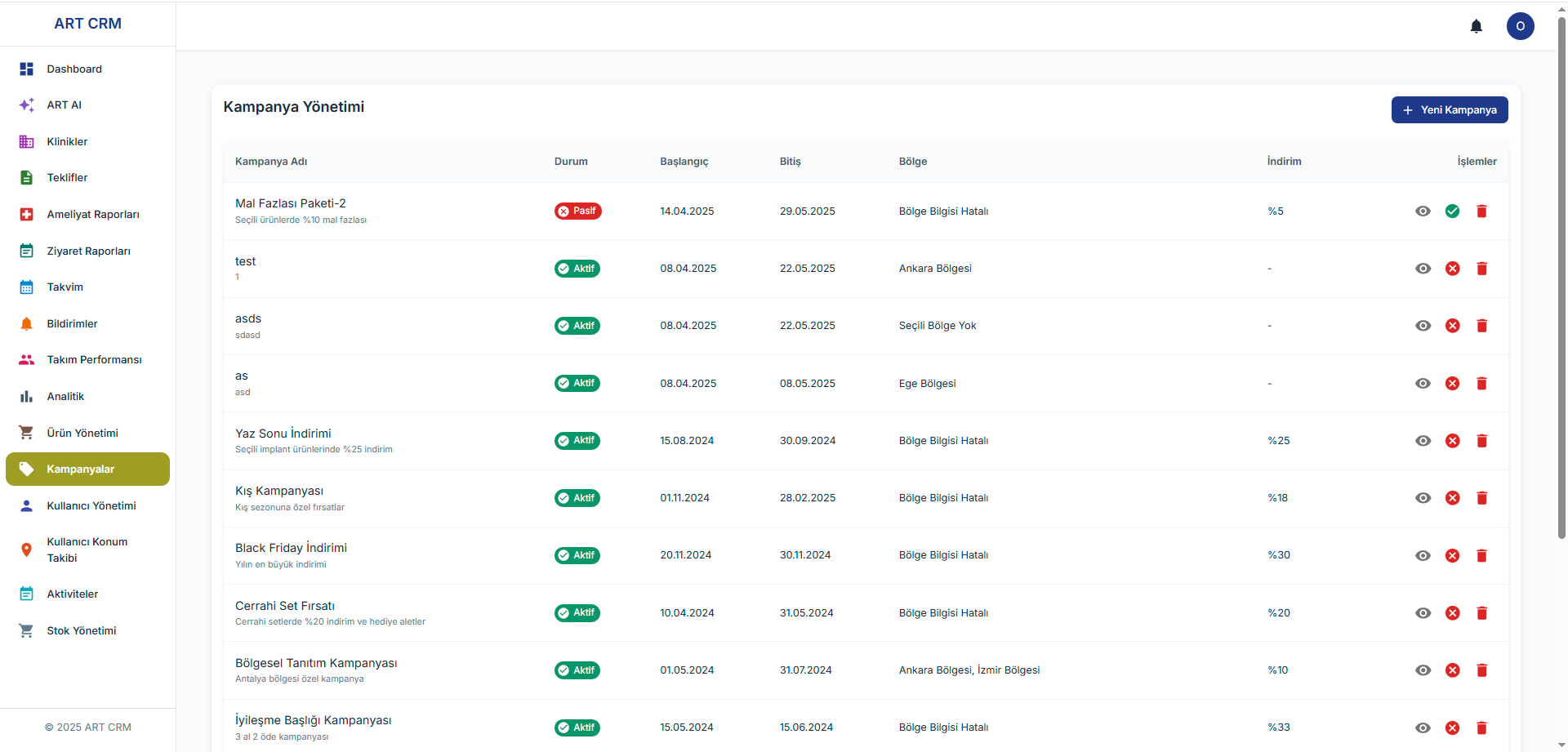Delete the Mal Fazlası Paketi-2 campaign

(x=1481, y=211)
